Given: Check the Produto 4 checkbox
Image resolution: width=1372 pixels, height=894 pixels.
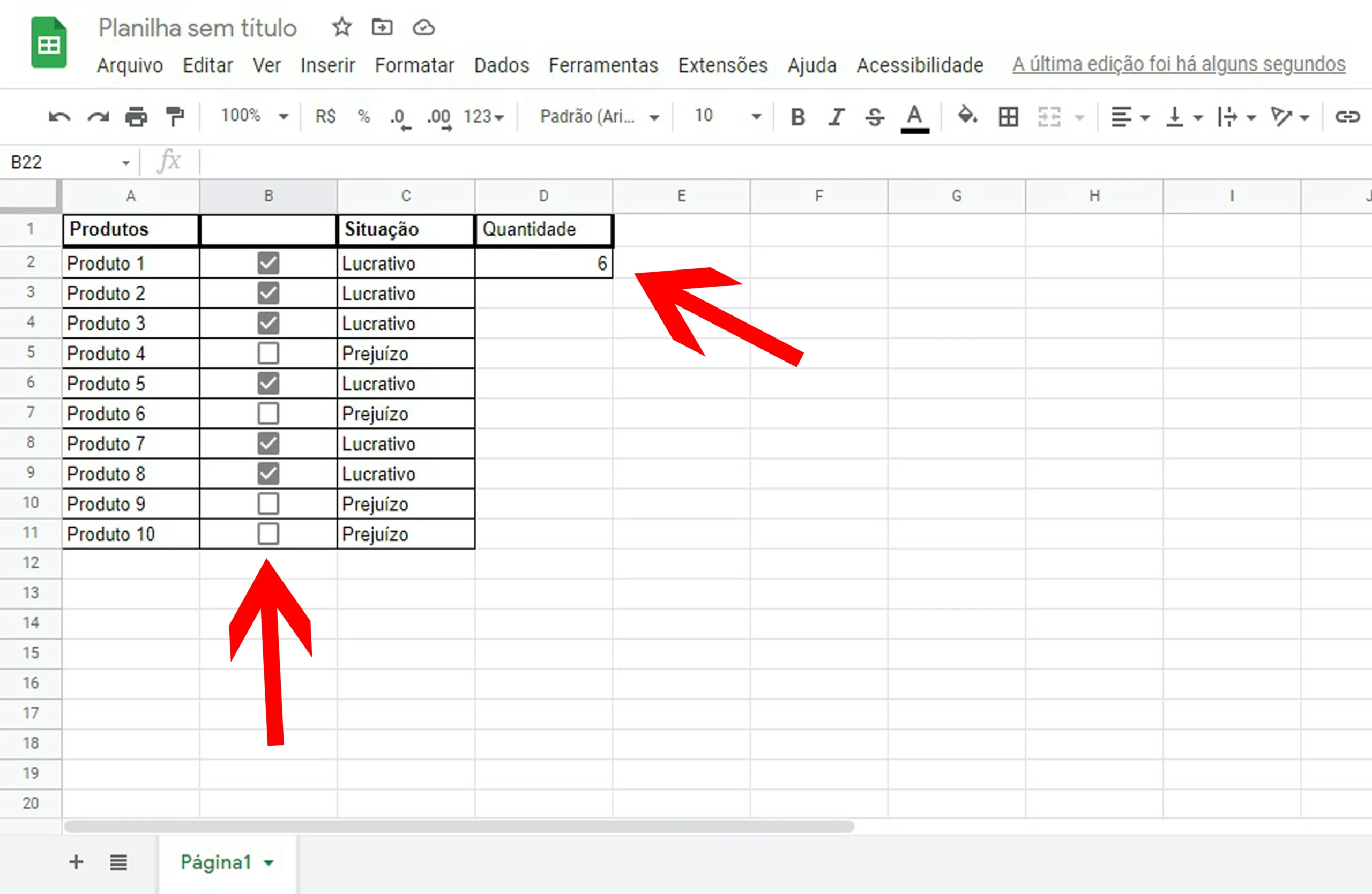Looking at the screenshot, I should click(x=268, y=353).
